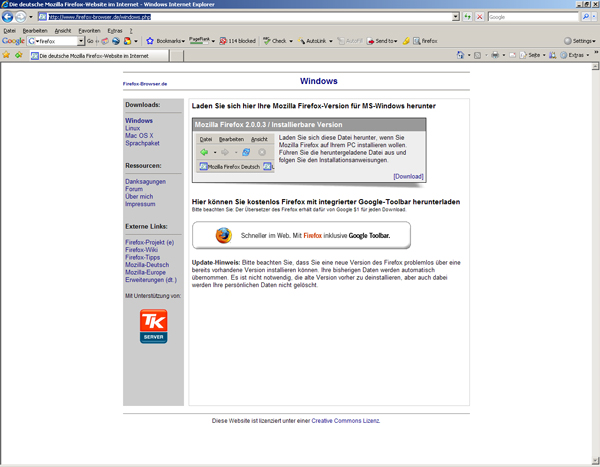Open the AutoLink dropdown arrow
600x467 pixels.
331,41
